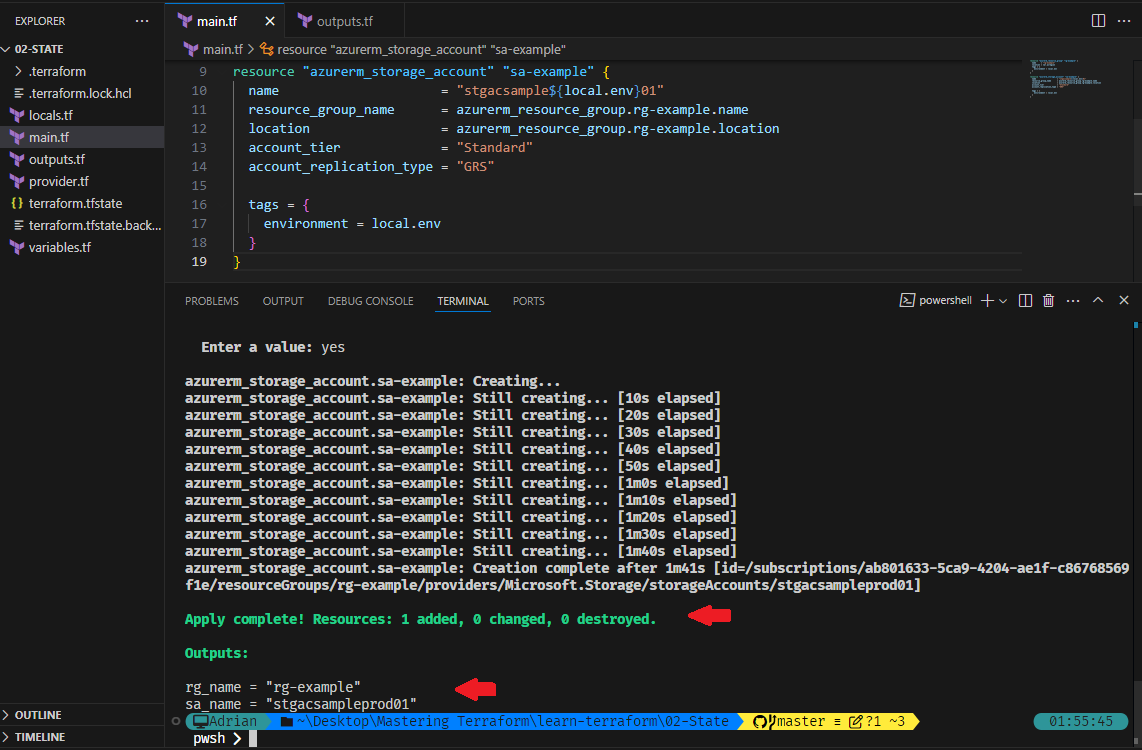
Task: Click the 01:55:45 time in terminal
Action: pos(1081,721)
